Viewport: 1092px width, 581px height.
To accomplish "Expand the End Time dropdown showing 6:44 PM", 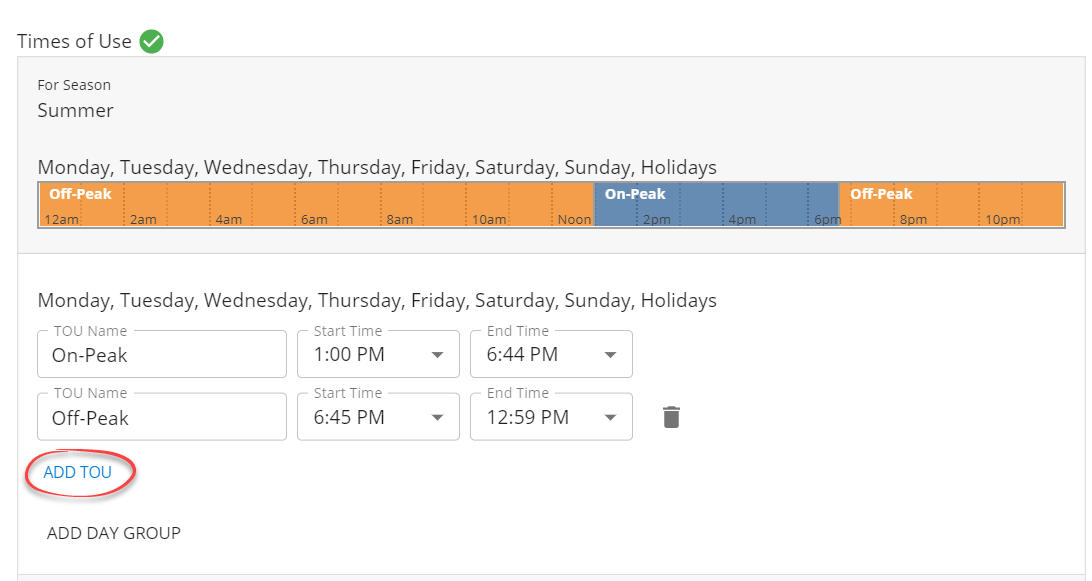I will (x=551, y=354).
